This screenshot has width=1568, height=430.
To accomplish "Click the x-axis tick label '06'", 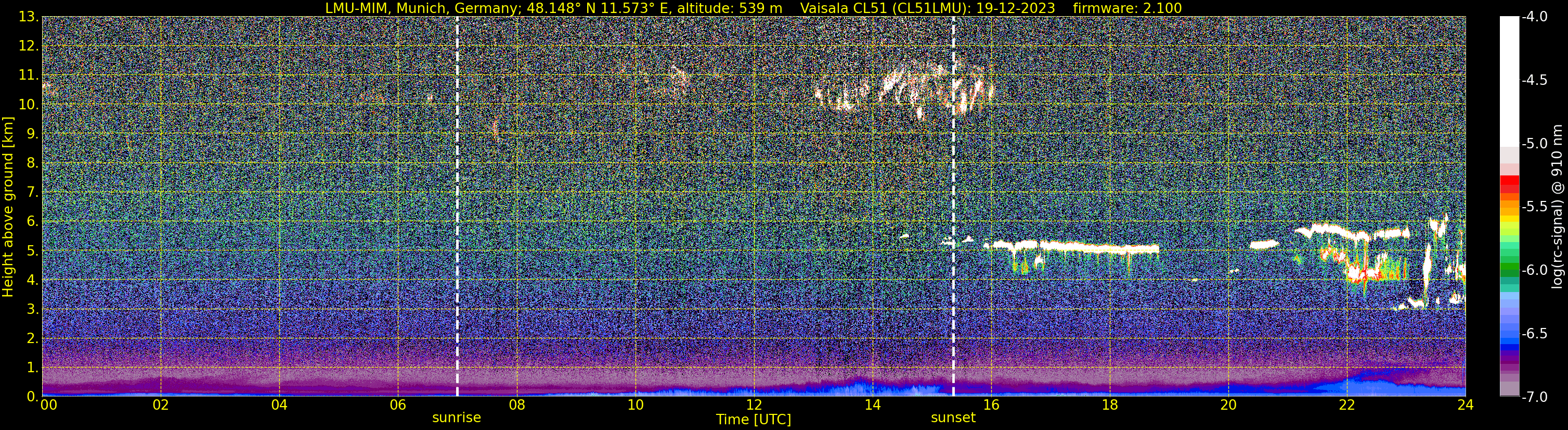I will pyautogui.click(x=398, y=404).
